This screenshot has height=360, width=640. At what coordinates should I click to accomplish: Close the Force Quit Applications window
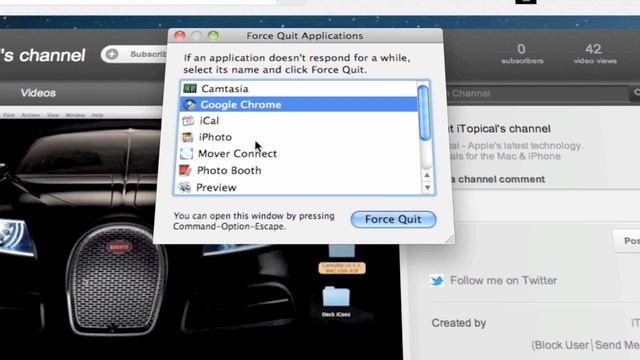point(180,36)
